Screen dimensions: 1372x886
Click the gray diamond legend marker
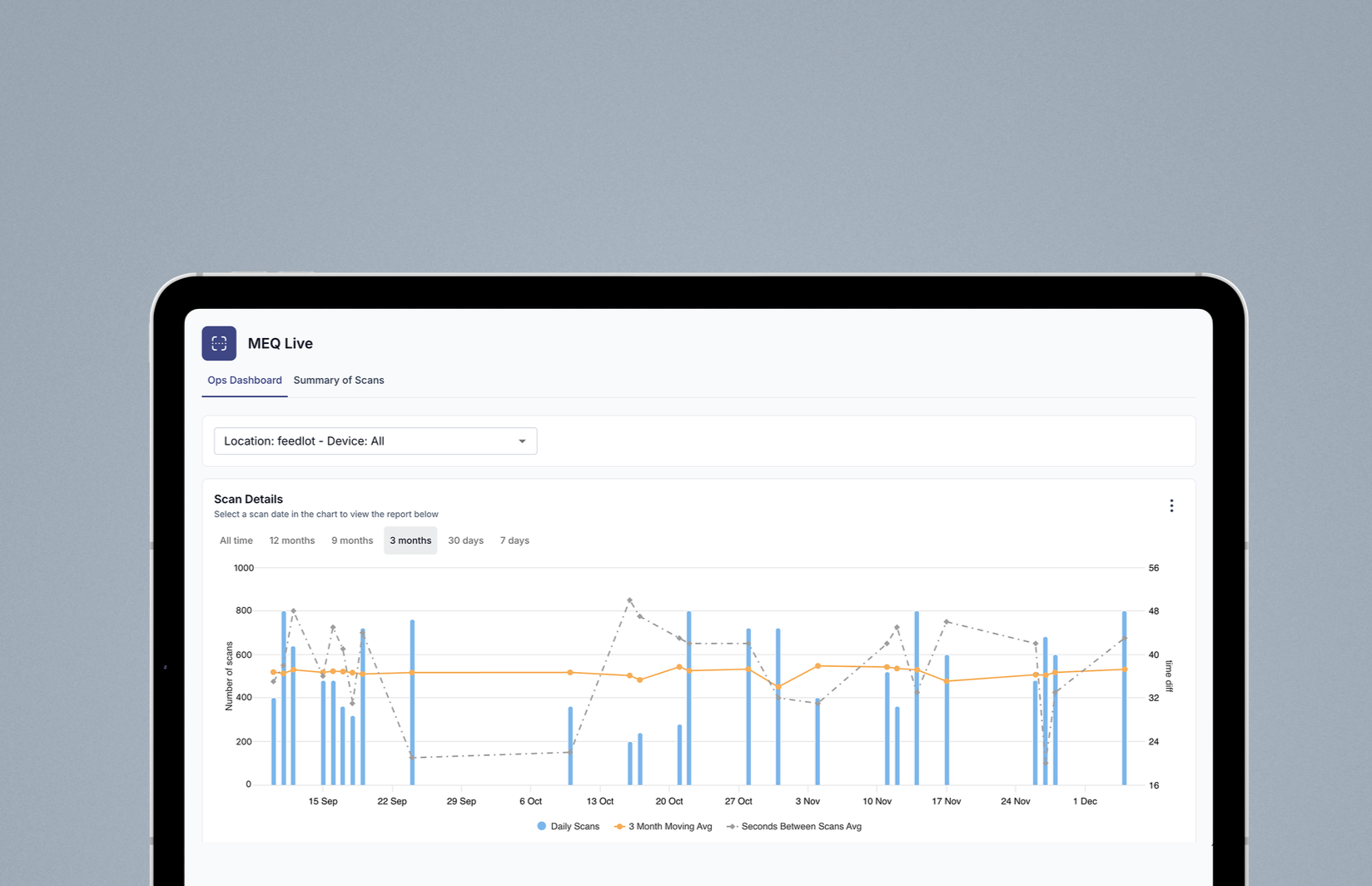coord(732,826)
